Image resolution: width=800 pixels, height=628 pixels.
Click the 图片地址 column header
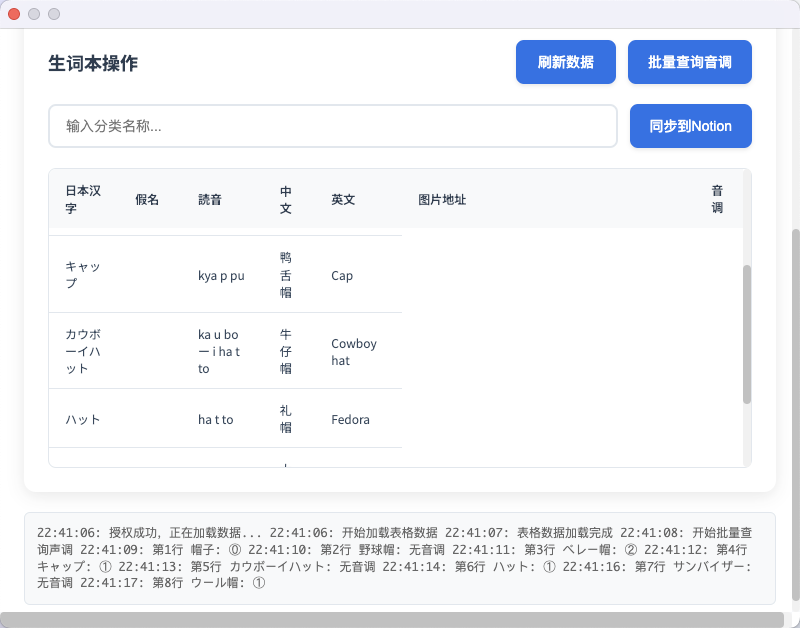[x=442, y=199]
